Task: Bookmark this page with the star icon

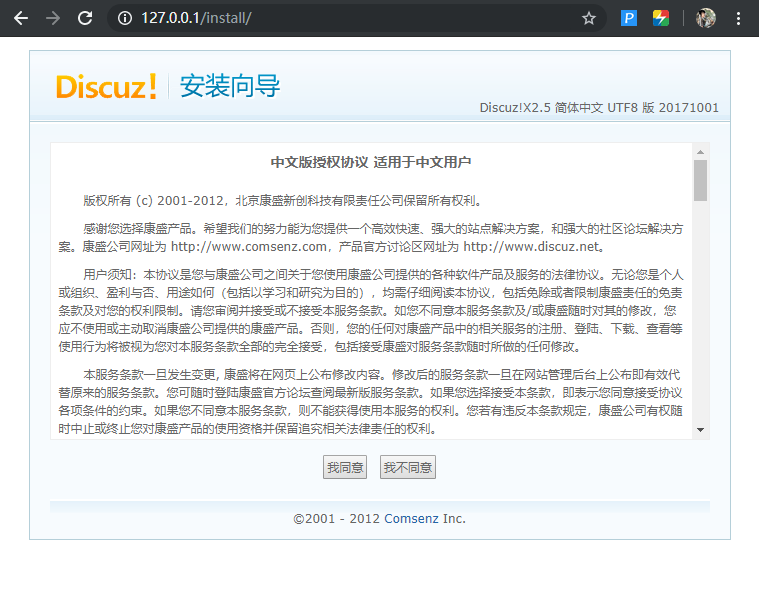Action: tap(589, 18)
